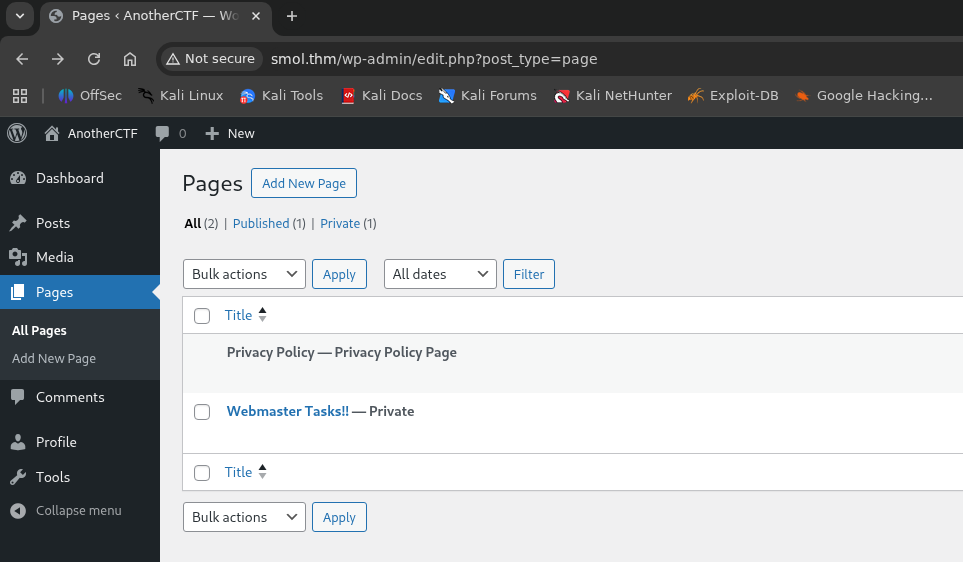Select the All Pages submenu item
Image resolution: width=963 pixels, height=562 pixels.
point(39,330)
